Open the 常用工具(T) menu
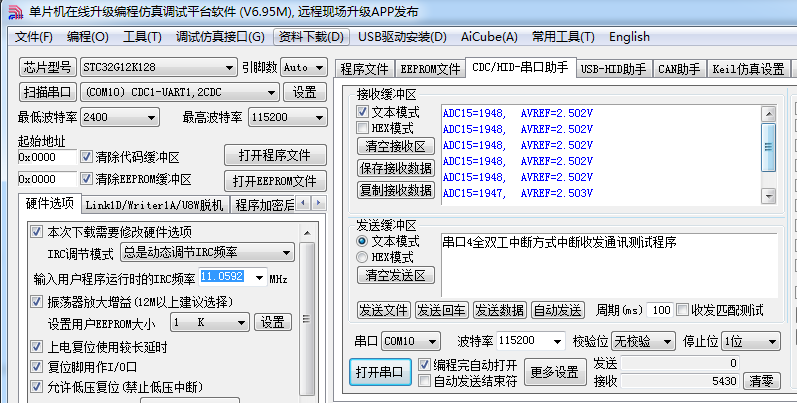This screenshot has width=797, height=403. pyautogui.click(x=563, y=37)
